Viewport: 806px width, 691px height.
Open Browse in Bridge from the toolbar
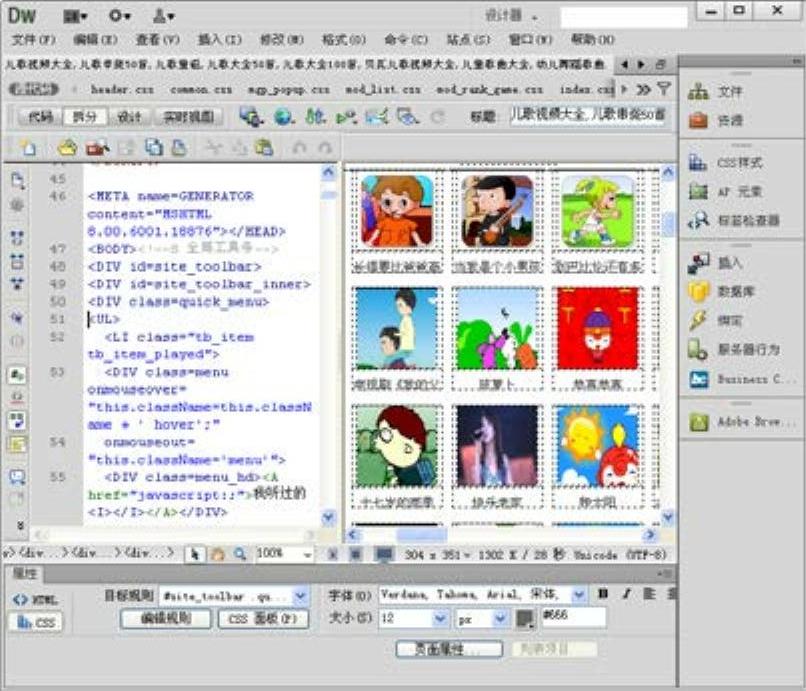pyautogui.click(x=98, y=148)
